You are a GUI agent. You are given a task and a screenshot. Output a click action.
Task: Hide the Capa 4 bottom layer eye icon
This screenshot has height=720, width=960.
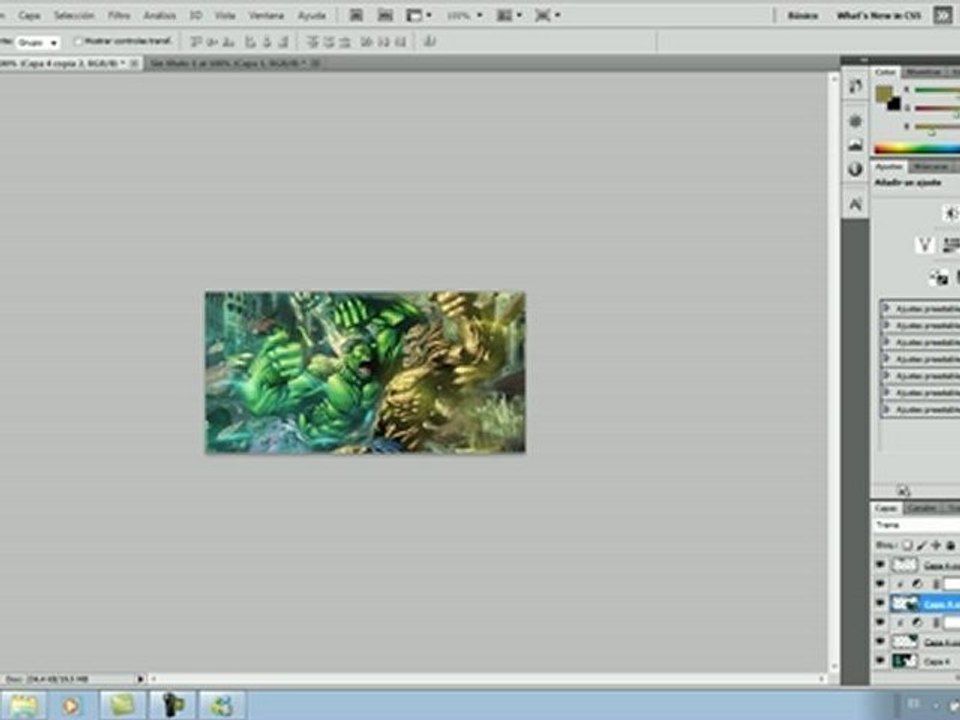click(x=880, y=661)
